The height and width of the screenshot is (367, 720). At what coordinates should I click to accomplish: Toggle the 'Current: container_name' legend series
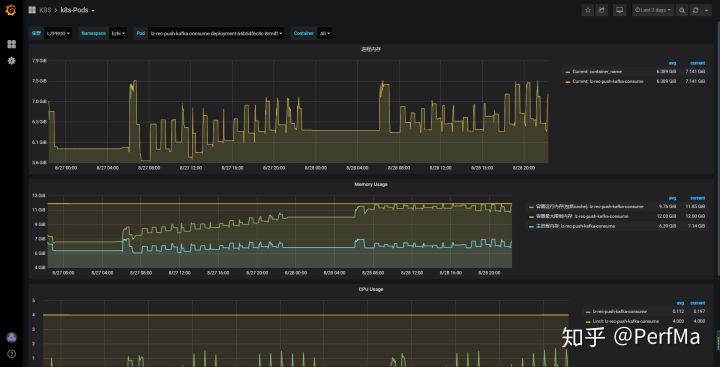click(597, 72)
